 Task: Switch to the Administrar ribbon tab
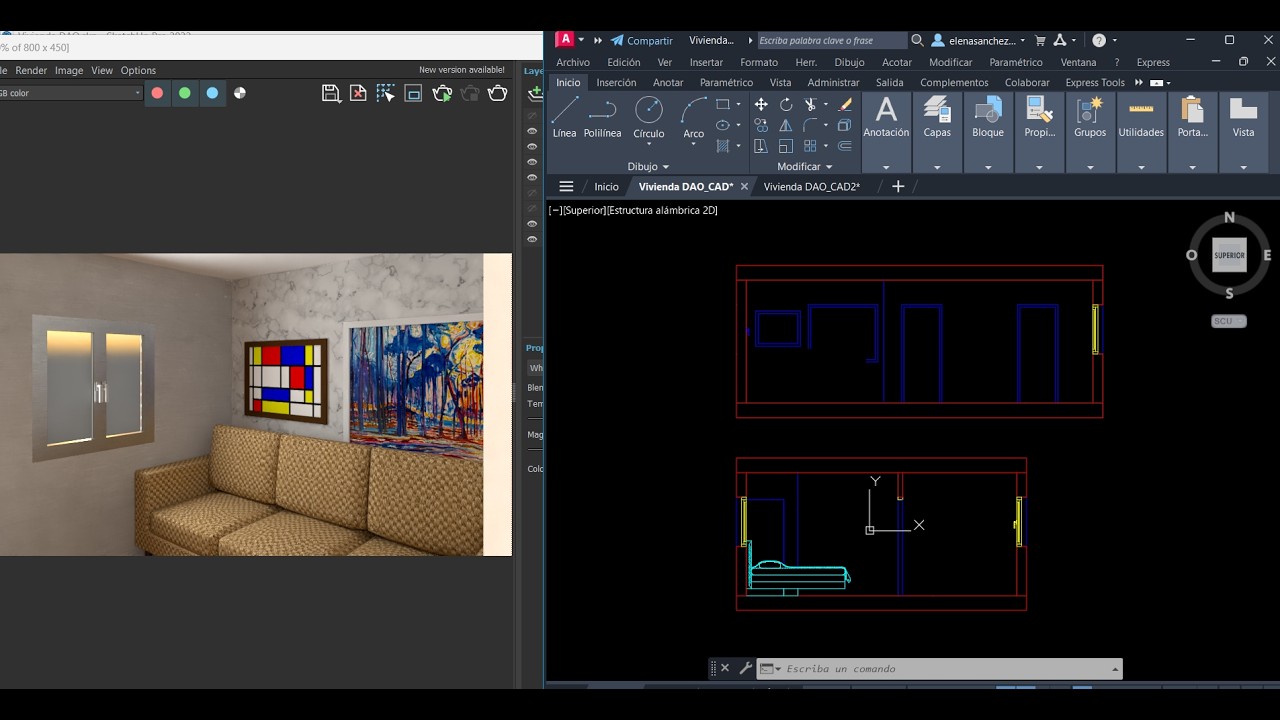[833, 83]
